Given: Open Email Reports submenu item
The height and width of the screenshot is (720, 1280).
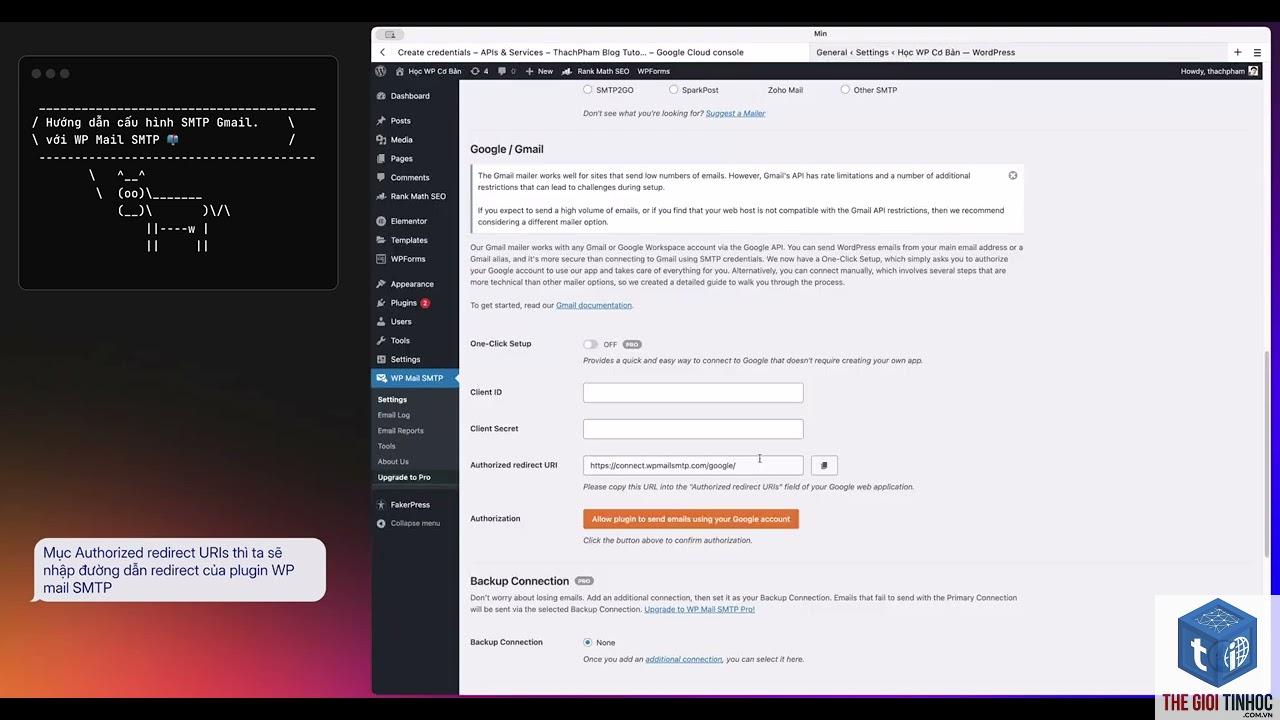Looking at the screenshot, I should (x=401, y=431).
